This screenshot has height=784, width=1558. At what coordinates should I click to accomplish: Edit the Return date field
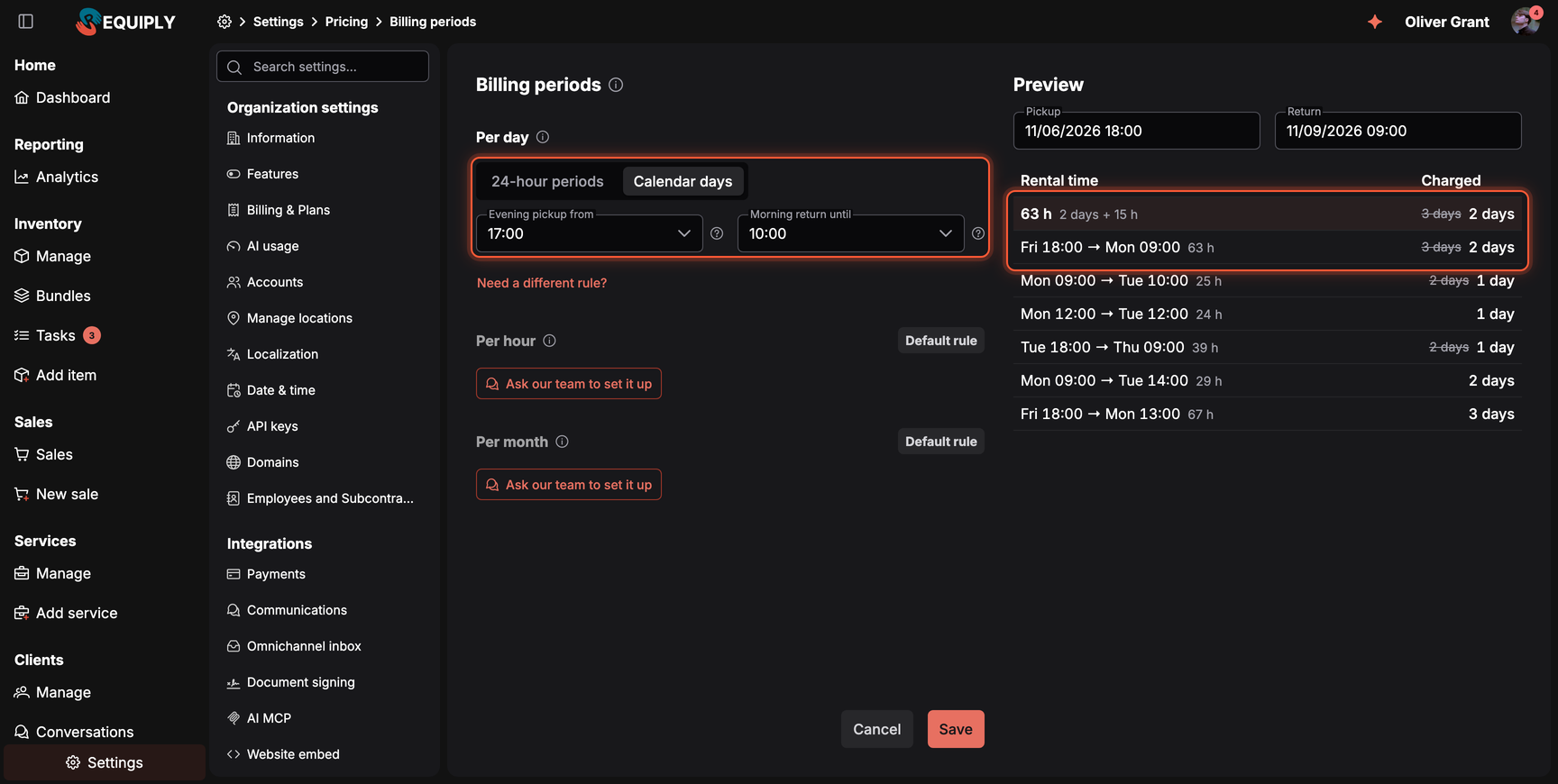pos(1398,131)
